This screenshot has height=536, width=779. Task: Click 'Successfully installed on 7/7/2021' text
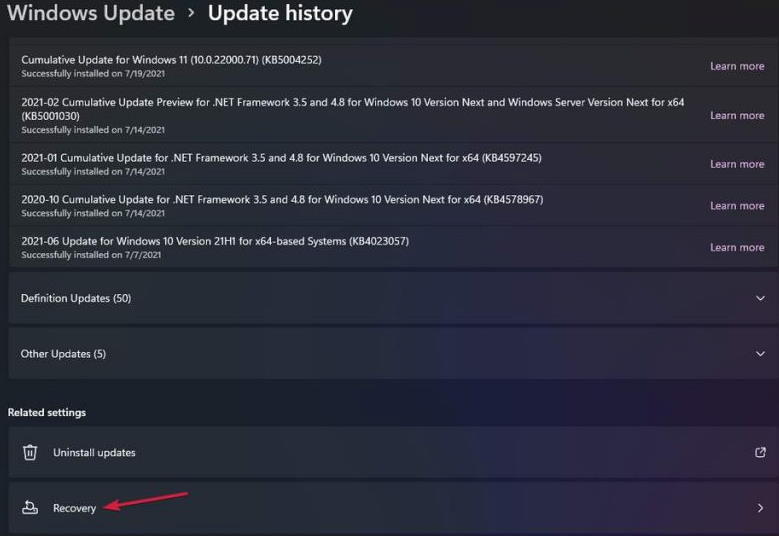pos(91,255)
